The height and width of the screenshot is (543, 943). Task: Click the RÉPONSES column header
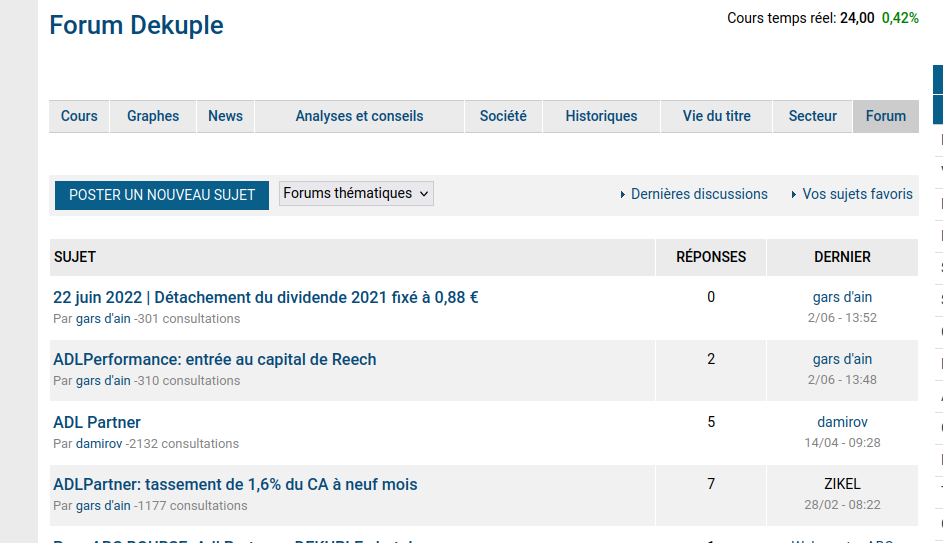click(711, 257)
